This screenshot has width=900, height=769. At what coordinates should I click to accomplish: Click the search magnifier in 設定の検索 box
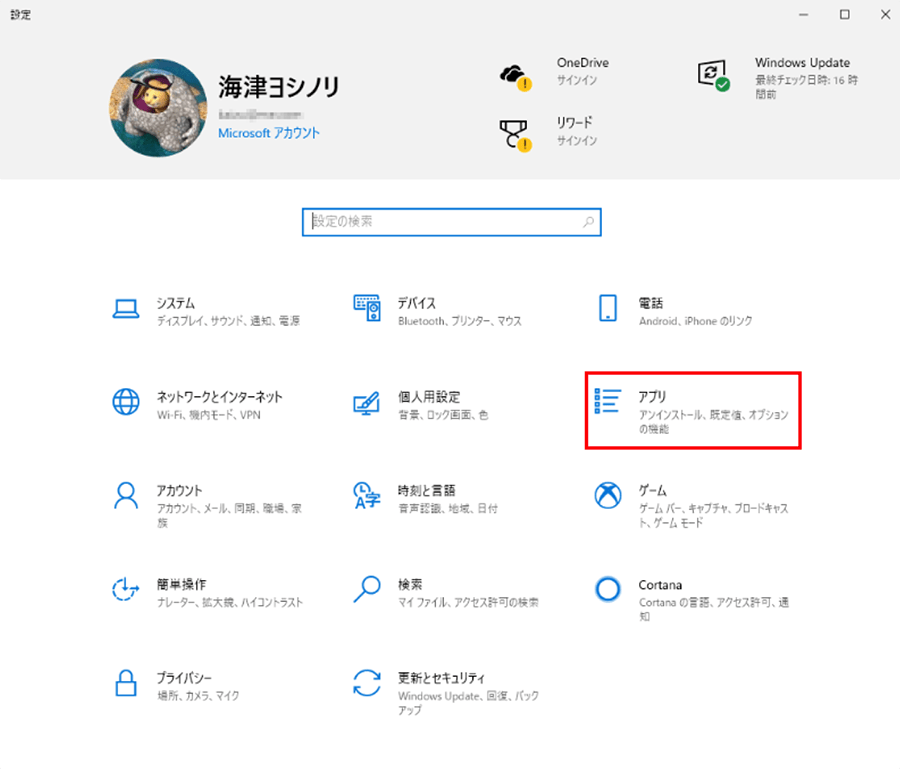coord(588,222)
